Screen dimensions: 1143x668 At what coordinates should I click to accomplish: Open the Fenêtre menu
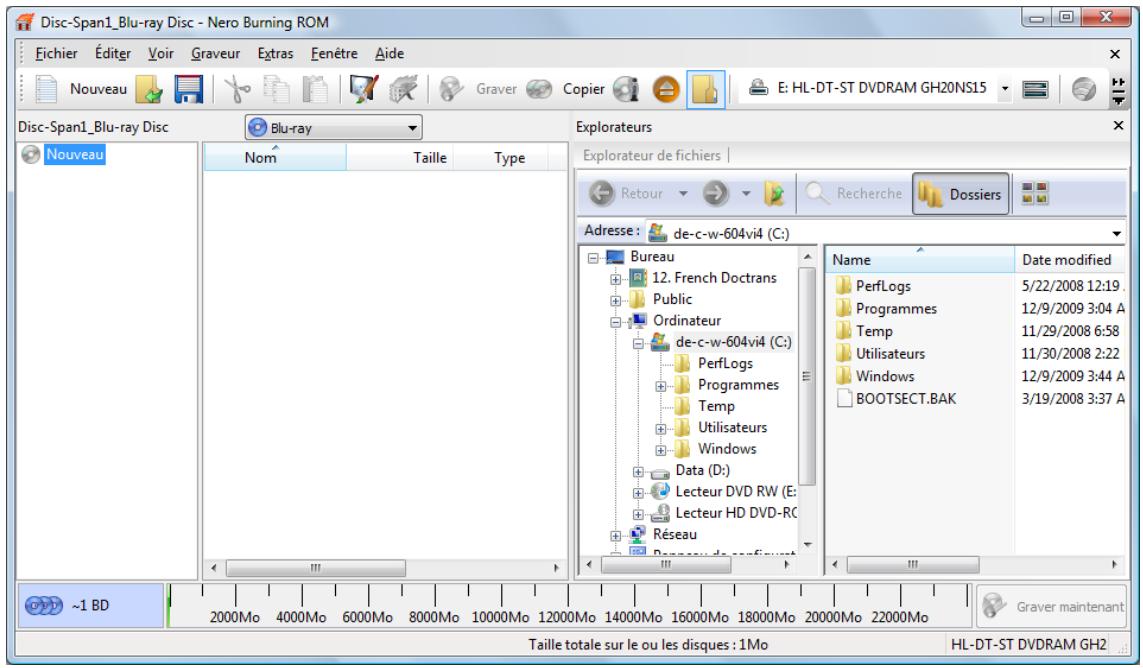(x=334, y=53)
